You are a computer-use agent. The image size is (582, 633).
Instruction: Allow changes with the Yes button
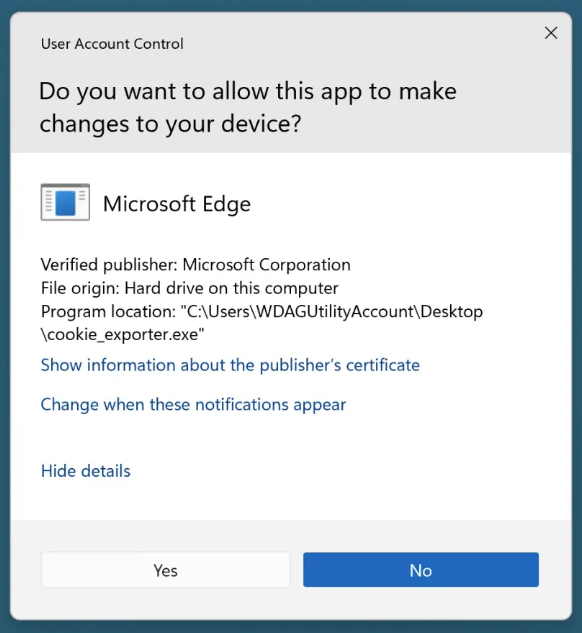click(165, 570)
